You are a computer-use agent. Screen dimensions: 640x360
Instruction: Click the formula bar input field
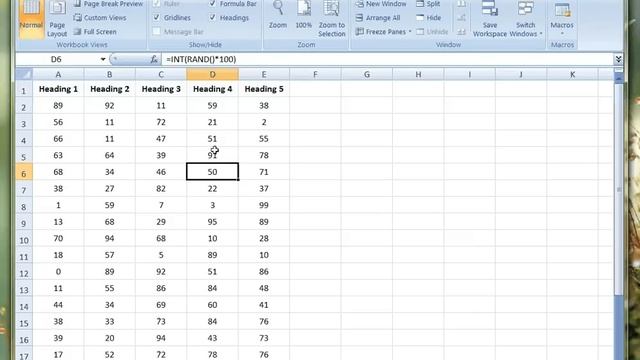click(x=388, y=59)
